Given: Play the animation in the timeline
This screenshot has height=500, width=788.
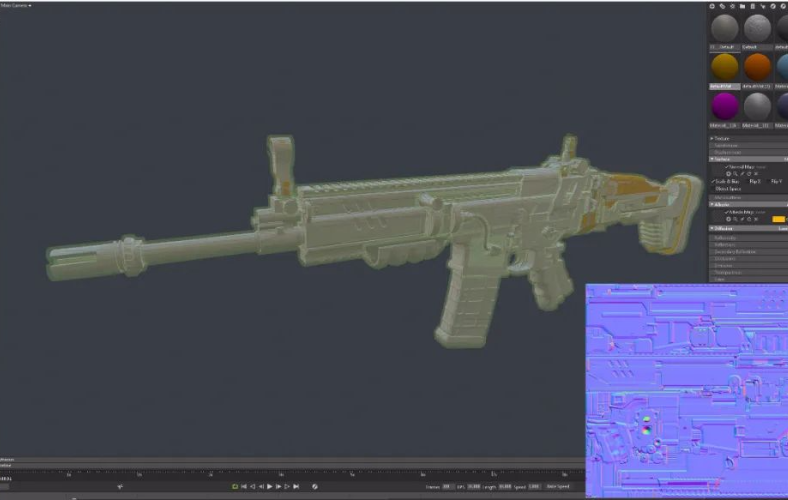Looking at the screenshot, I should tap(270, 486).
